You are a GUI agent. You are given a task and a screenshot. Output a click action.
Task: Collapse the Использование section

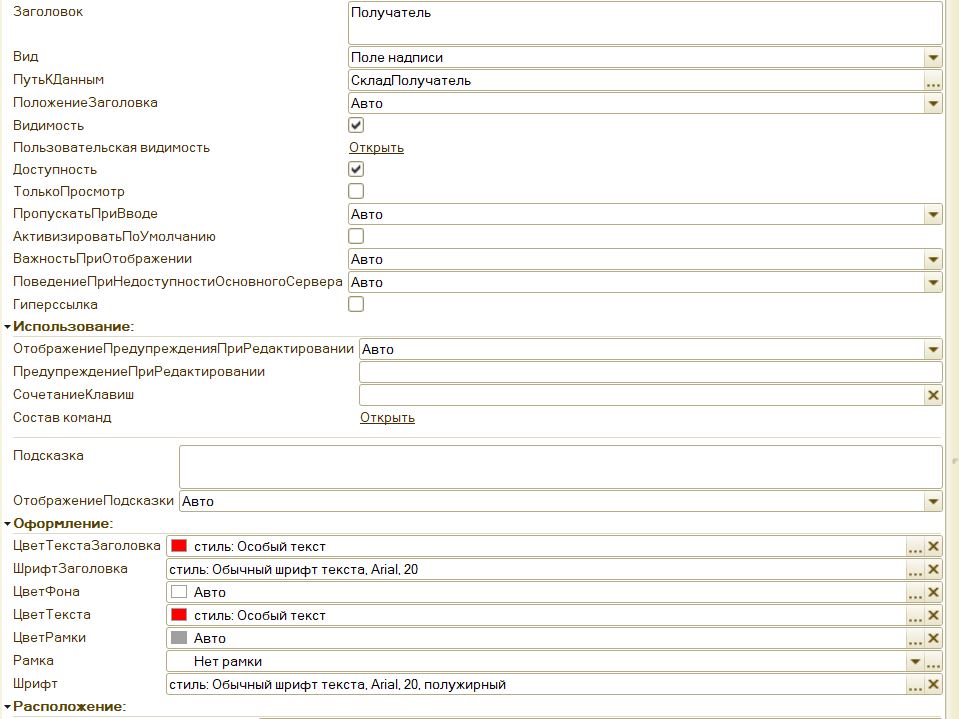(x=8, y=327)
